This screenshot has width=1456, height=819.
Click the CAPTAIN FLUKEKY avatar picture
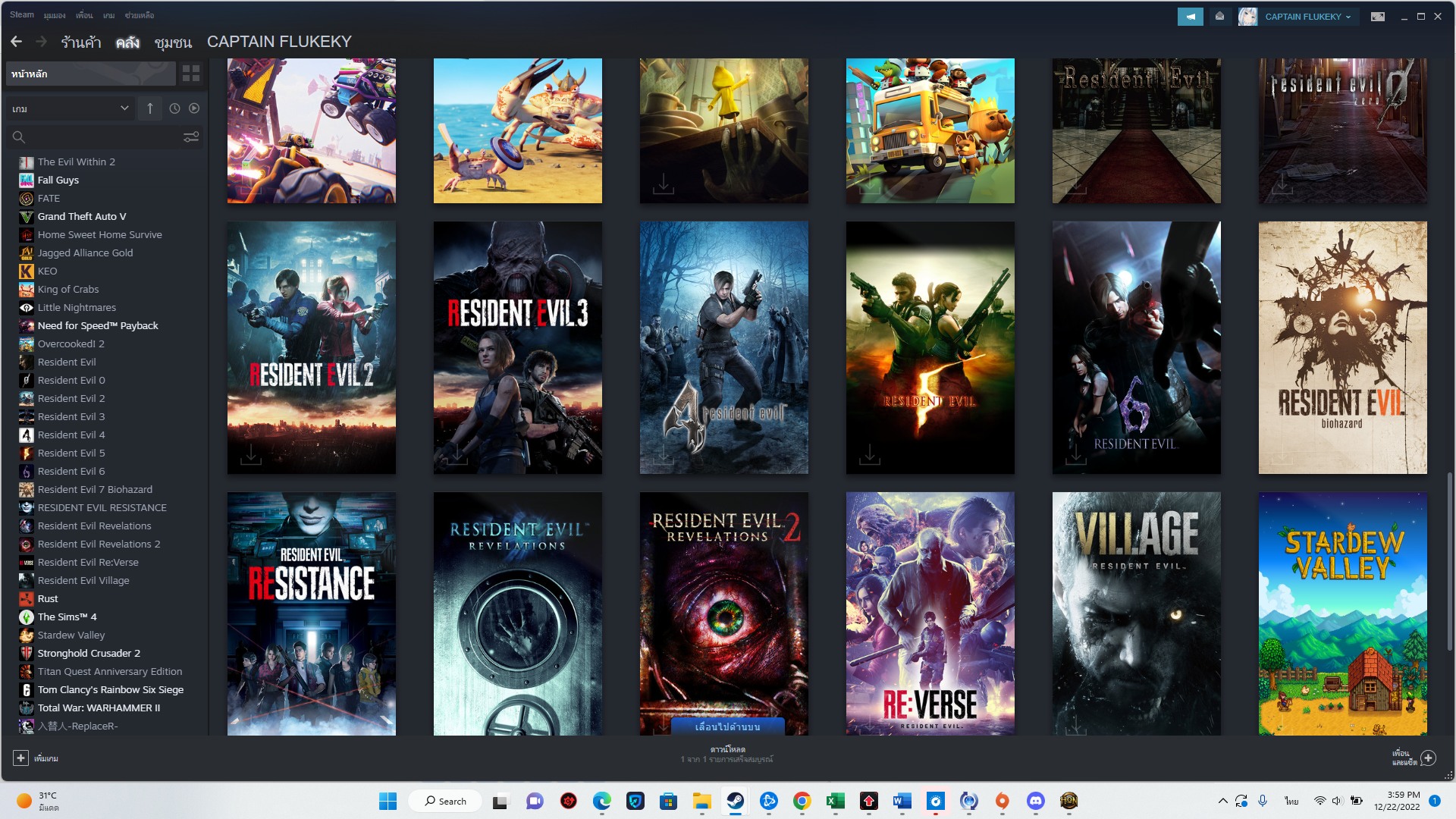tap(1247, 17)
